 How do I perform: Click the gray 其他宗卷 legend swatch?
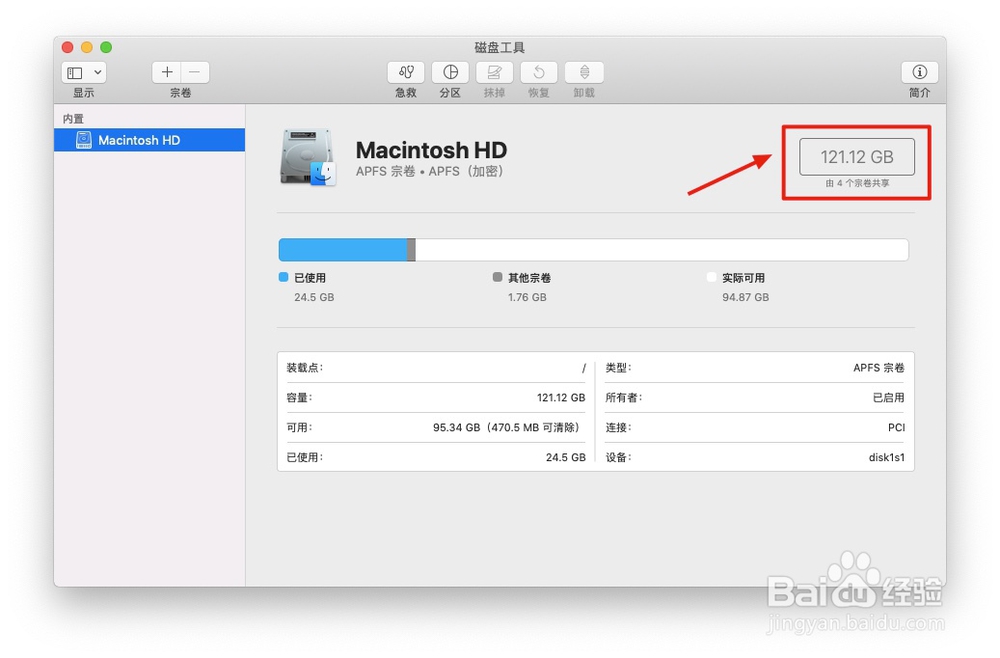click(x=497, y=277)
